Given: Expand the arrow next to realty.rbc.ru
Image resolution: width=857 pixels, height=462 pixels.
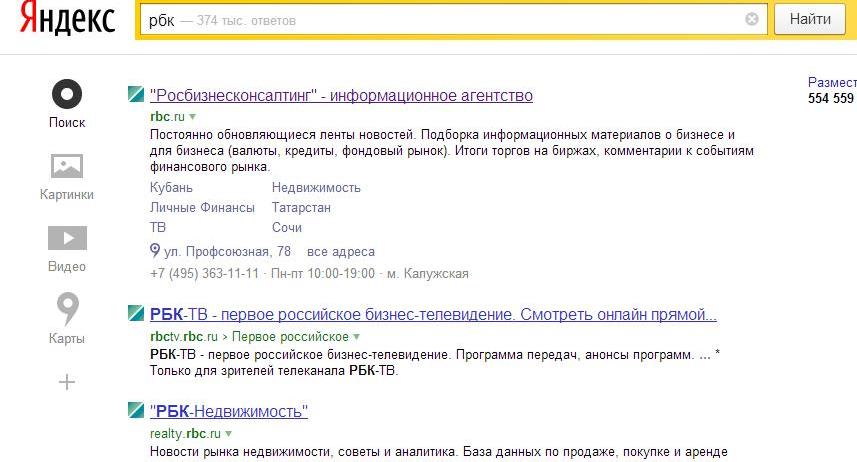Looking at the screenshot, I should click(228, 434).
